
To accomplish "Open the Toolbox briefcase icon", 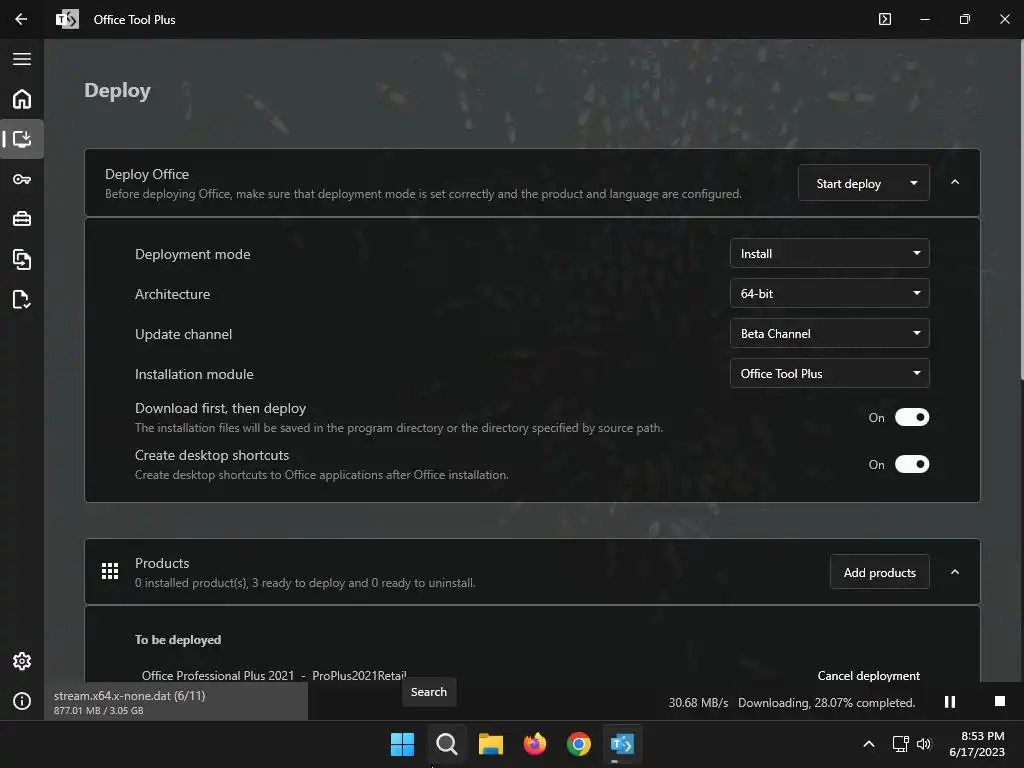I will tap(22, 219).
